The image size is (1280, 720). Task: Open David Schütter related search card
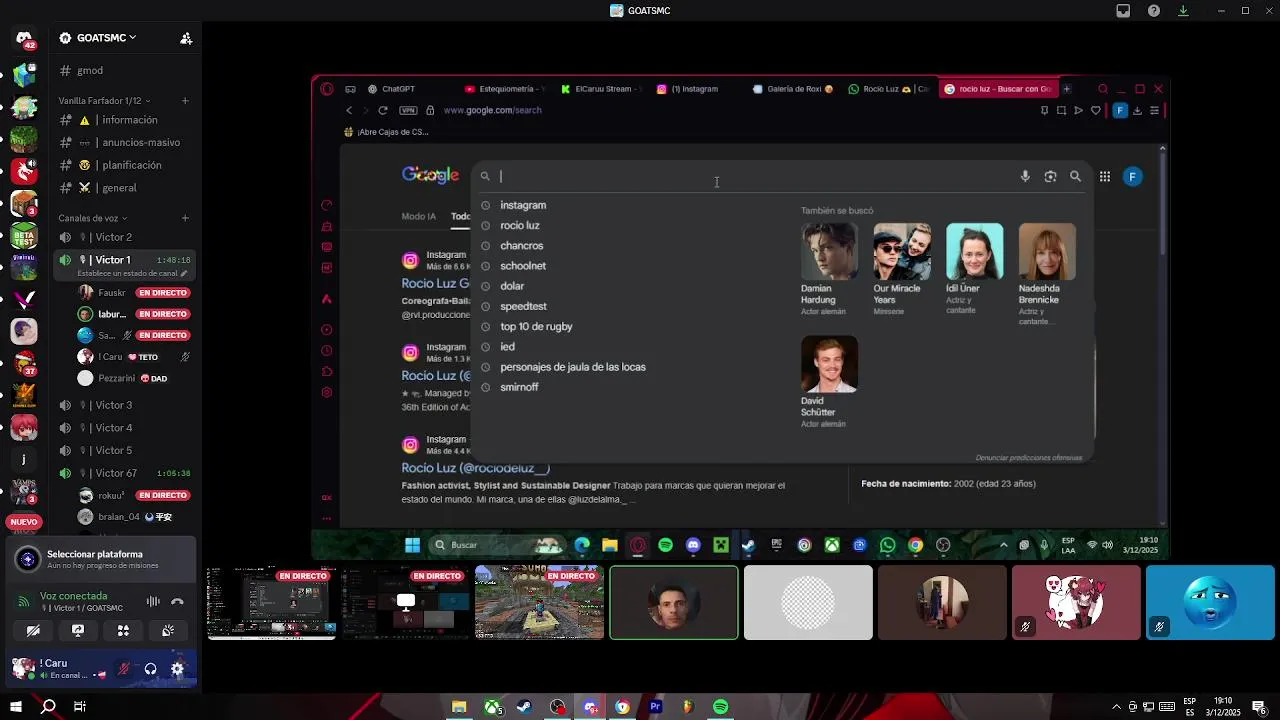point(829,382)
